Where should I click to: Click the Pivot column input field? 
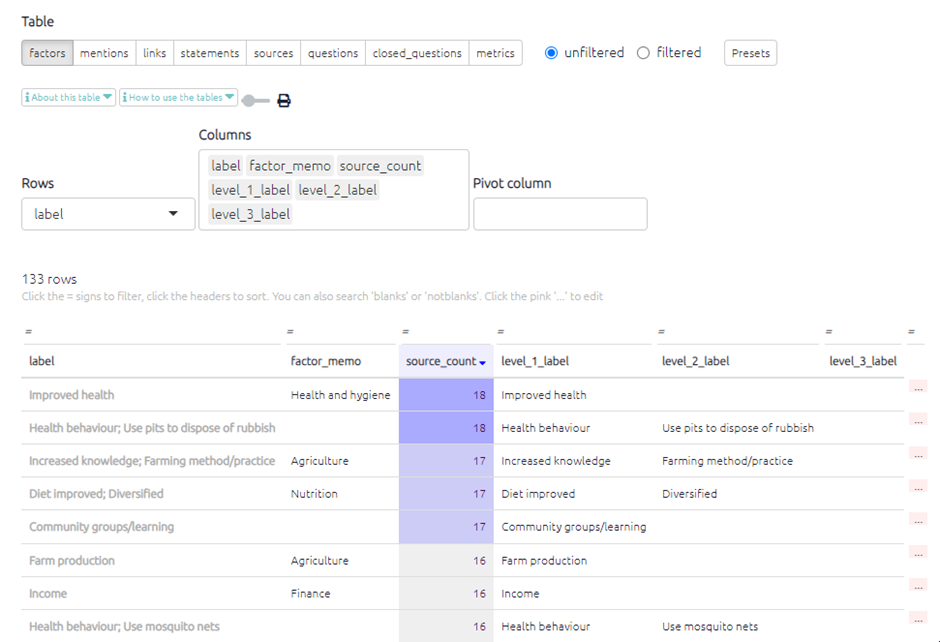[x=560, y=214]
